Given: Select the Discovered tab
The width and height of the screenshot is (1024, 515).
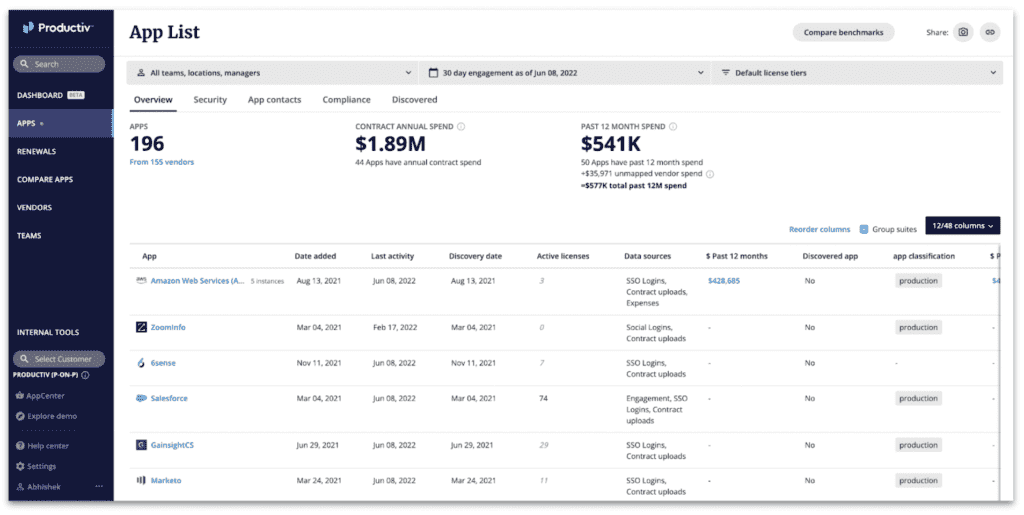Looking at the screenshot, I should [414, 100].
